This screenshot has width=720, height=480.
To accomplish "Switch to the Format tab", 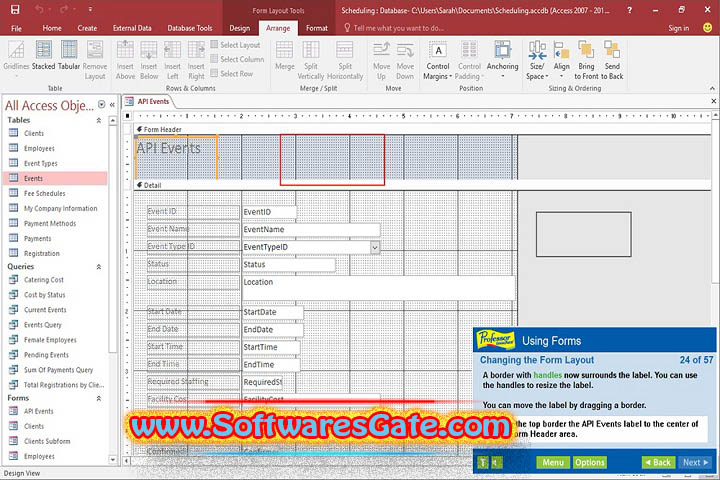I will [x=317, y=28].
